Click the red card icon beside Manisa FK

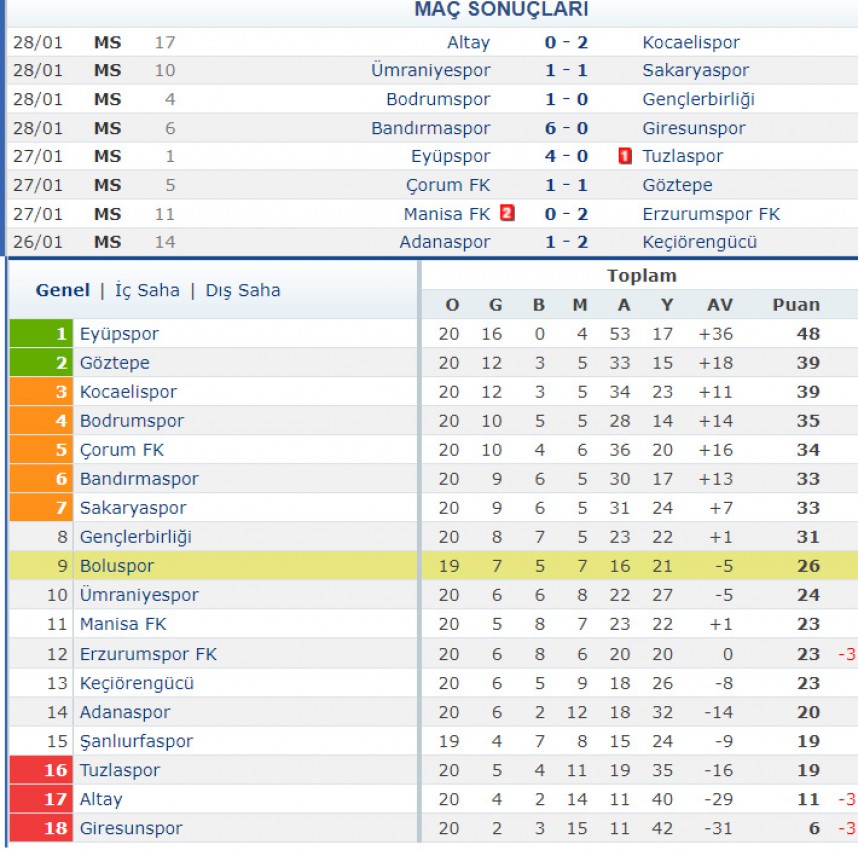507,213
